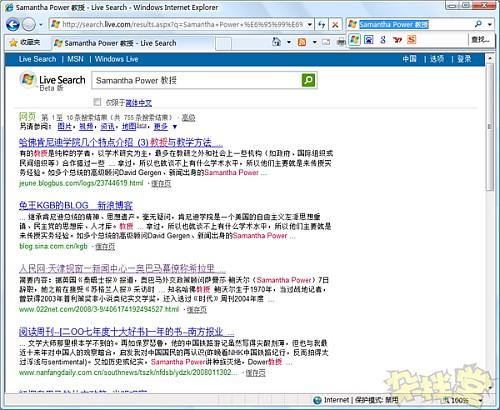Open cached page for nanfangdaily.com.cn result

click(x=255, y=373)
